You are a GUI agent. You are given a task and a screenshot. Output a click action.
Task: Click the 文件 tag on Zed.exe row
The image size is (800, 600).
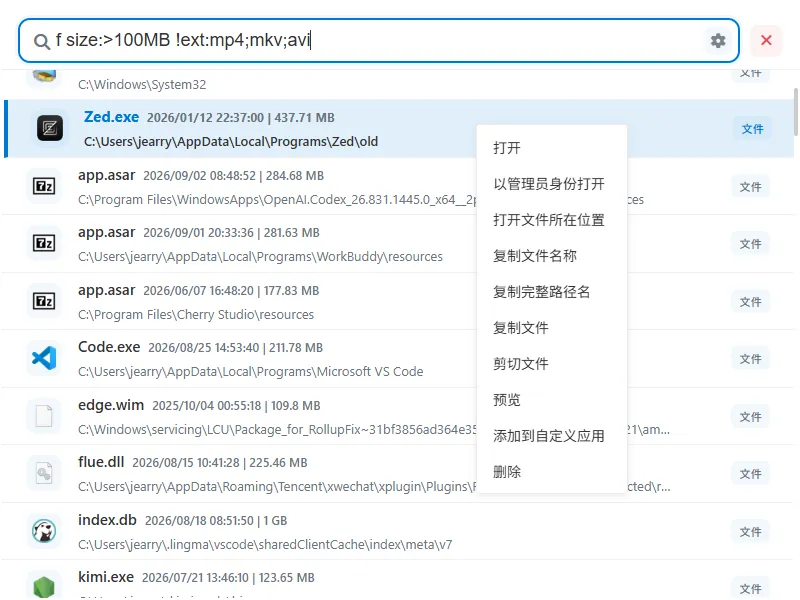752,129
